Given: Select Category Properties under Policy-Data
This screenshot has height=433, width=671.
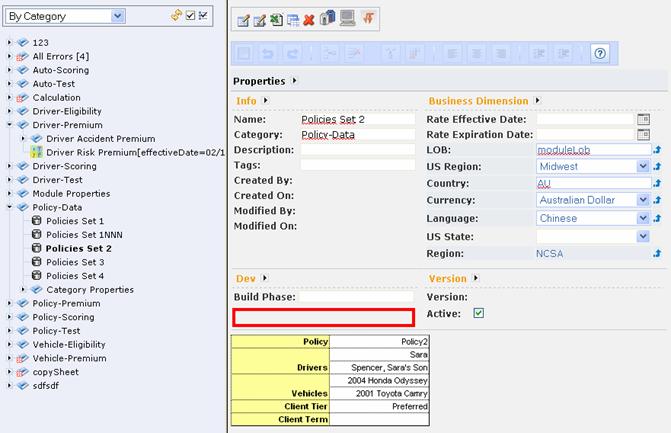Looking at the screenshot, I should point(90,290).
